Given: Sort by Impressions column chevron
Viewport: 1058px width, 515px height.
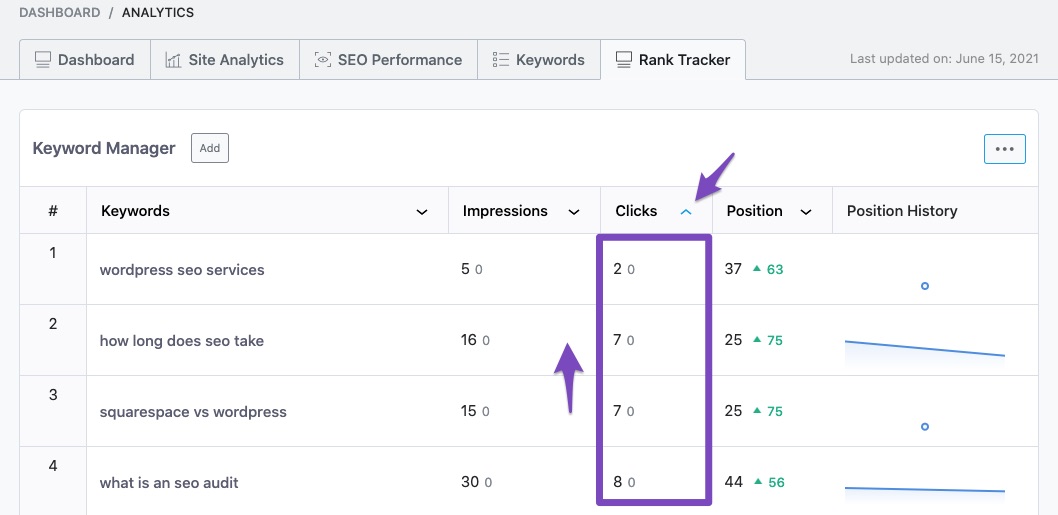Looking at the screenshot, I should click(x=574, y=212).
